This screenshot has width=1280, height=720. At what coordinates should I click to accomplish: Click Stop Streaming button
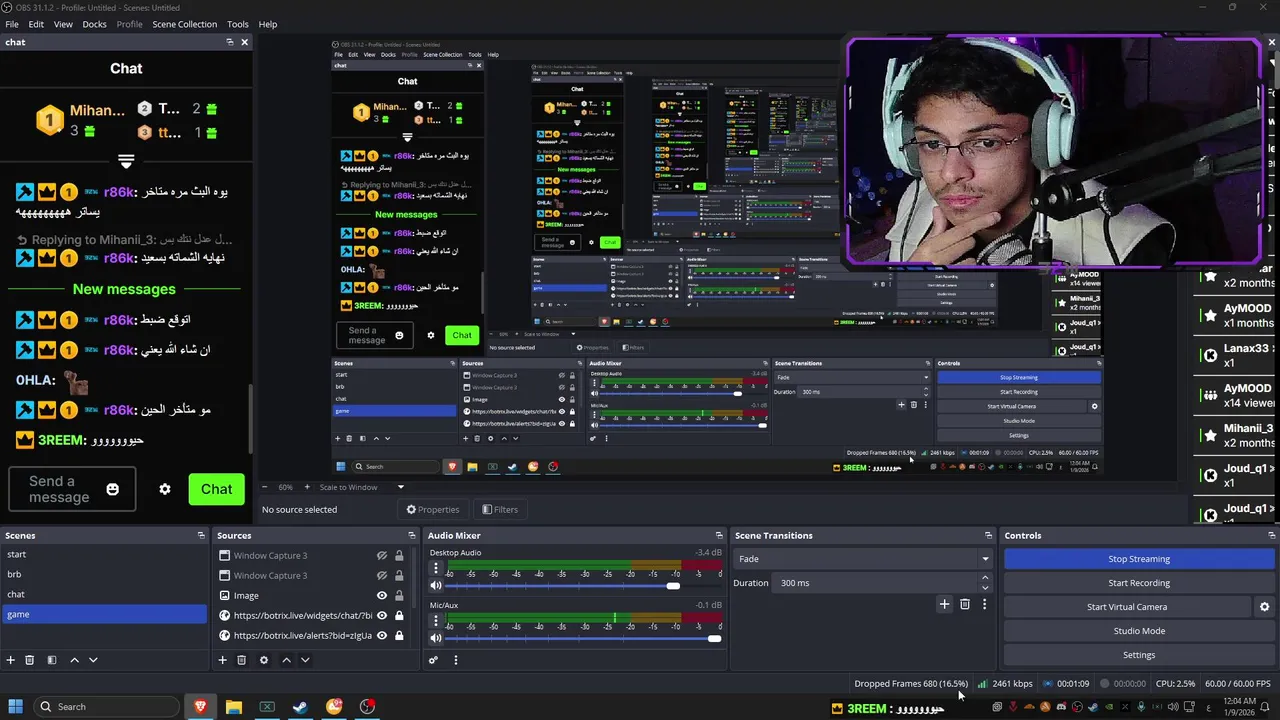1139,559
